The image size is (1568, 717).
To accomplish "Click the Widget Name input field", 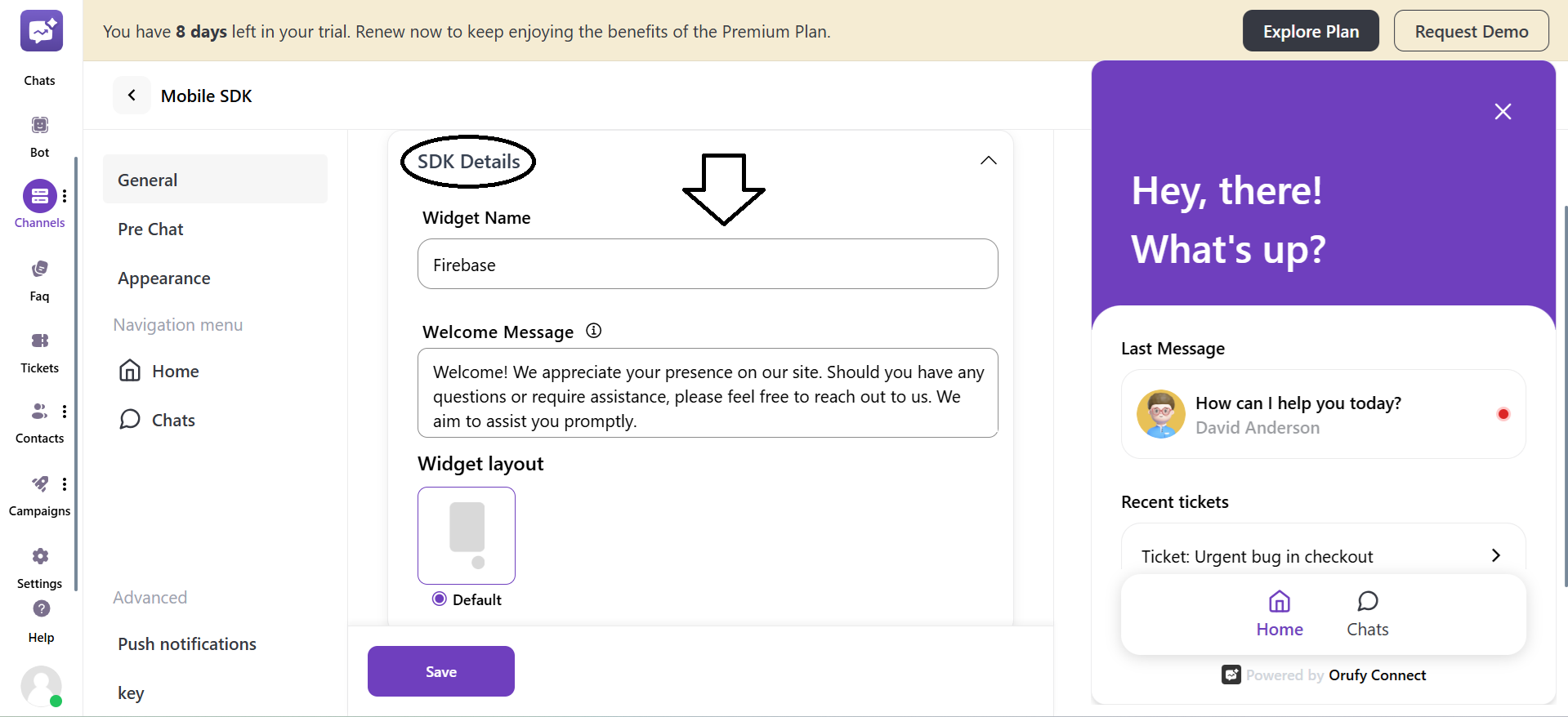I will 707,265.
